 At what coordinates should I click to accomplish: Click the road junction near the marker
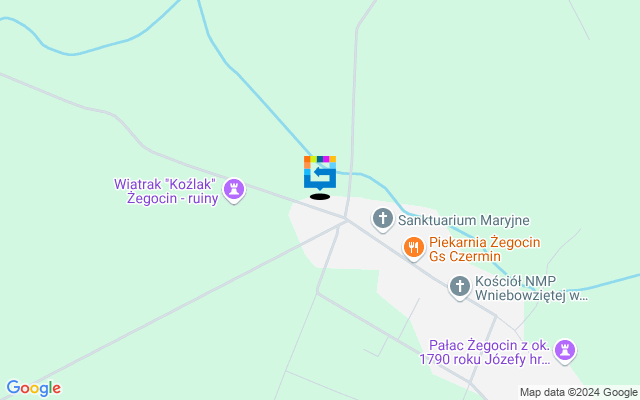click(x=346, y=220)
